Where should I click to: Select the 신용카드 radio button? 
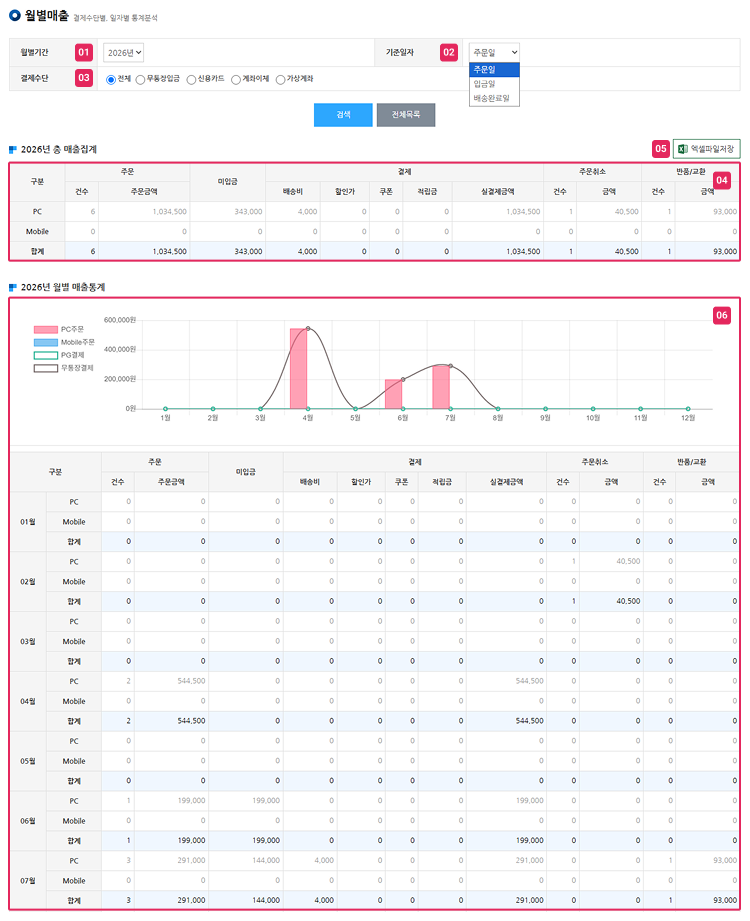[191, 79]
